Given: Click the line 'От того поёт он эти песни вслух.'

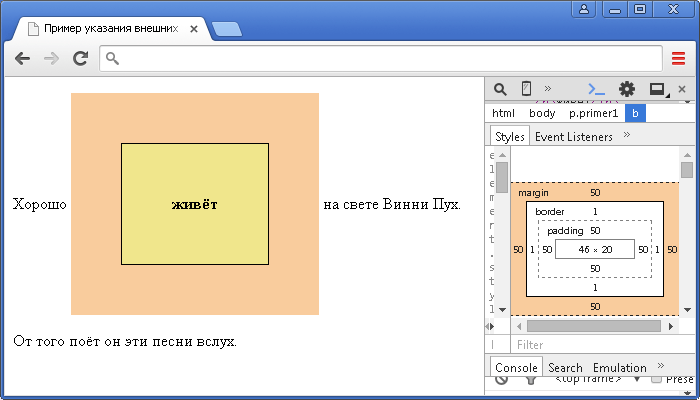Looking at the screenshot, I should pos(125,342).
